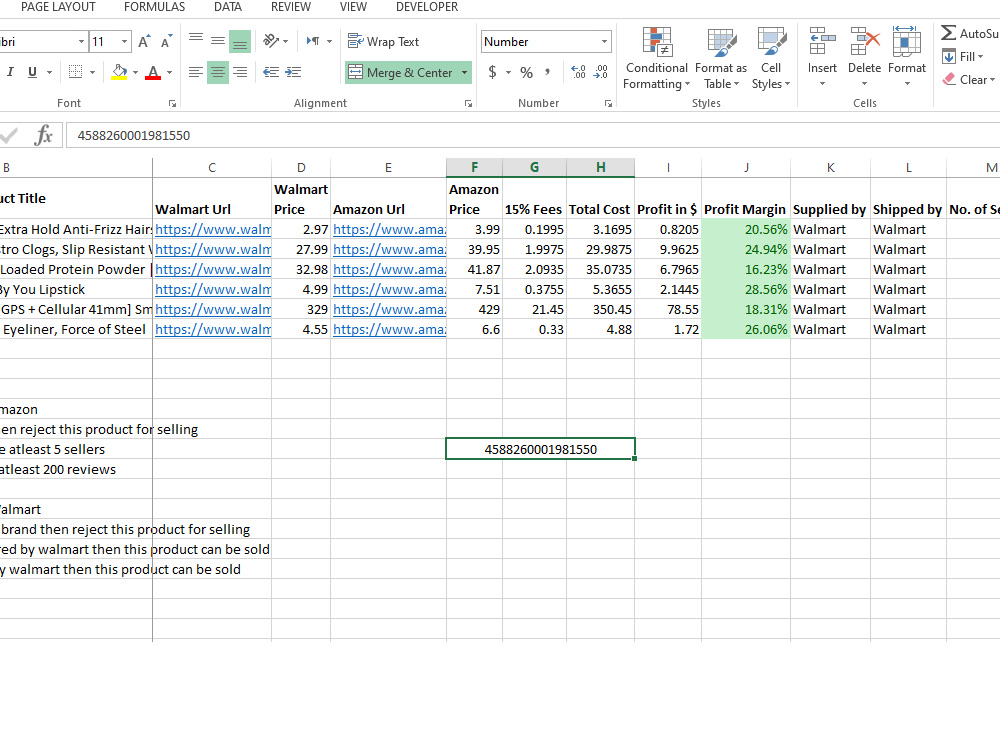The image size is (1000, 750).
Task: Open Walmart link for Protein Powder row
Action: tap(212, 270)
